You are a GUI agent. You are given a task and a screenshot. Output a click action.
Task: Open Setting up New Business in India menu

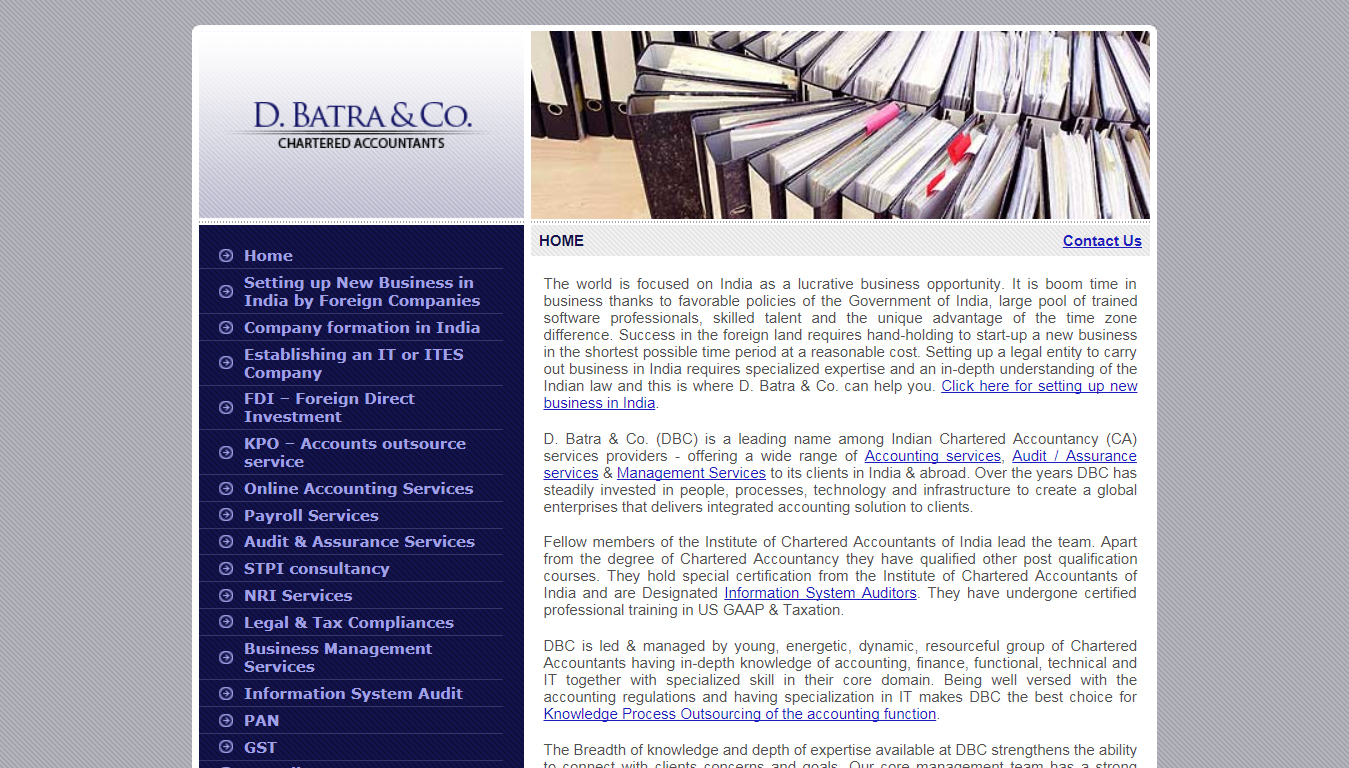point(361,292)
